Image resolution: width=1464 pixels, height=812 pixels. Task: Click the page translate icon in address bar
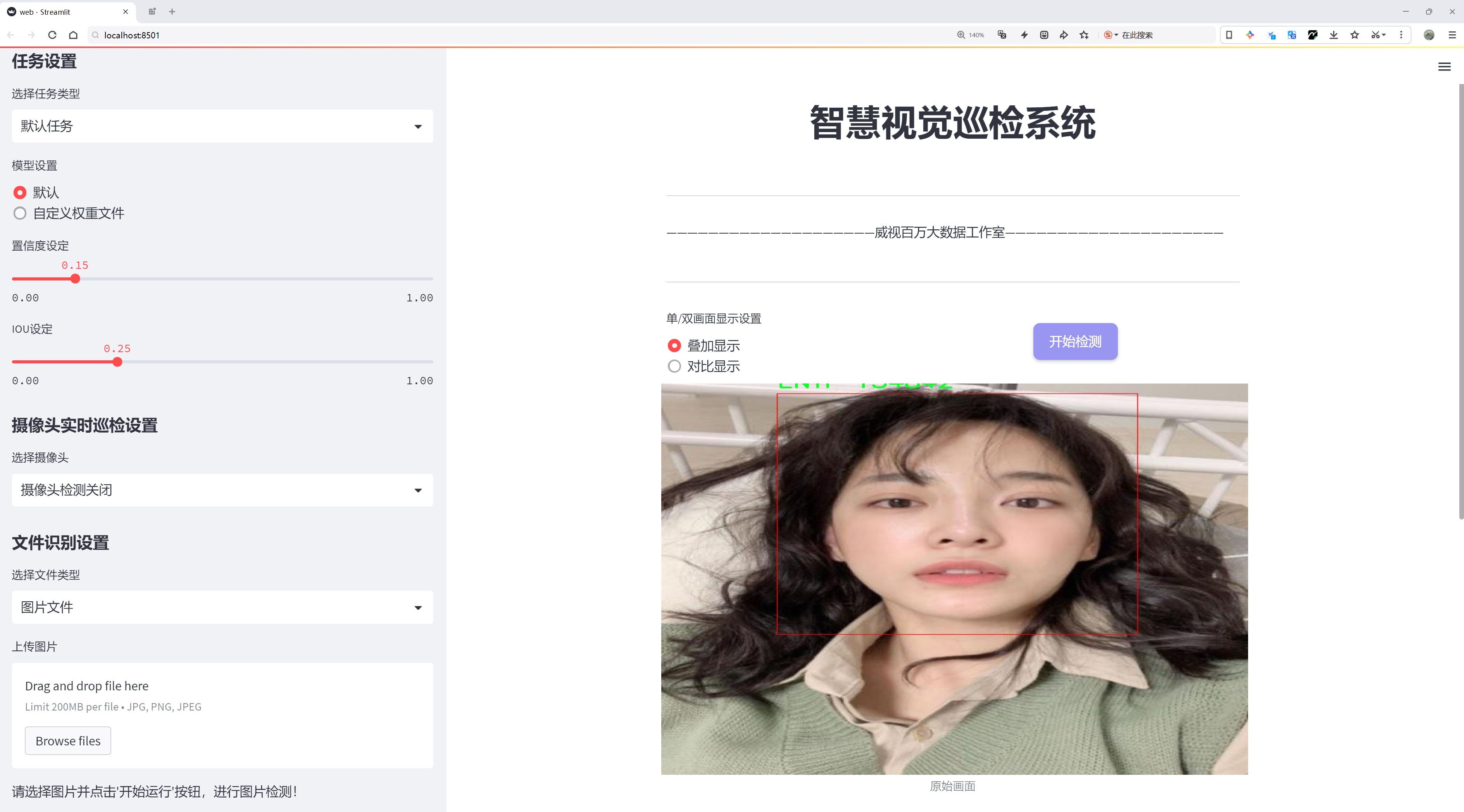coord(1002,35)
